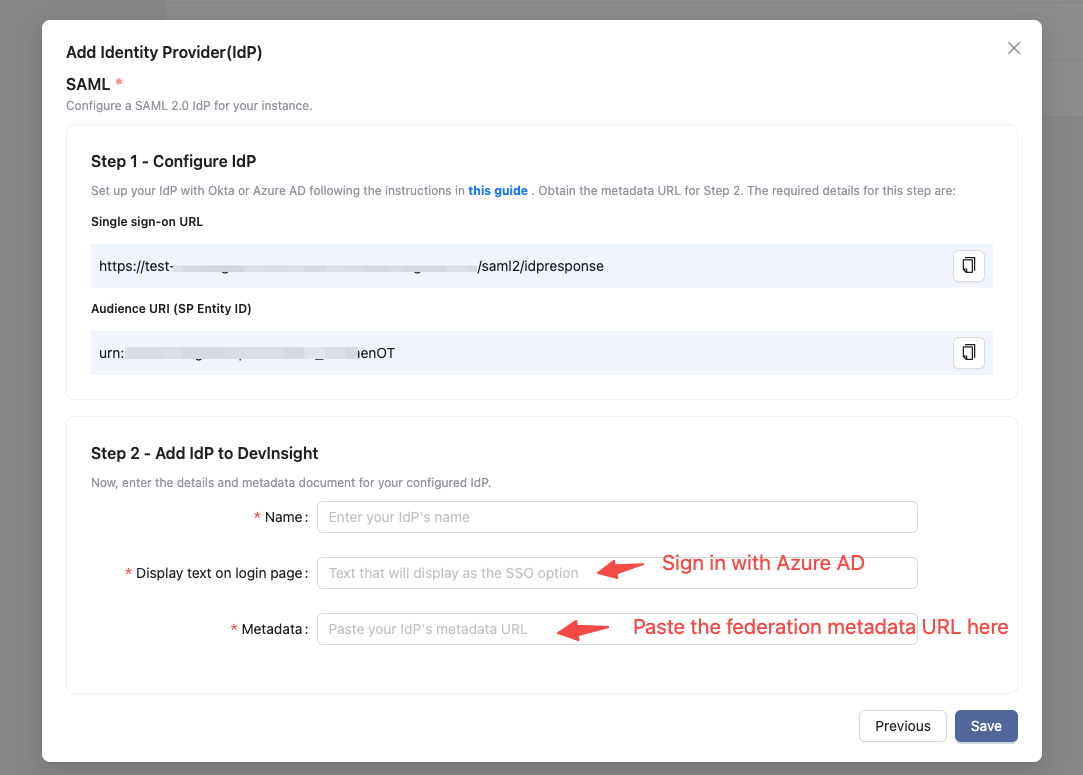Screen dimensions: 1083x775
Task: Close the Add Identity Provider dialog
Action: pyautogui.click(x=1014, y=48)
